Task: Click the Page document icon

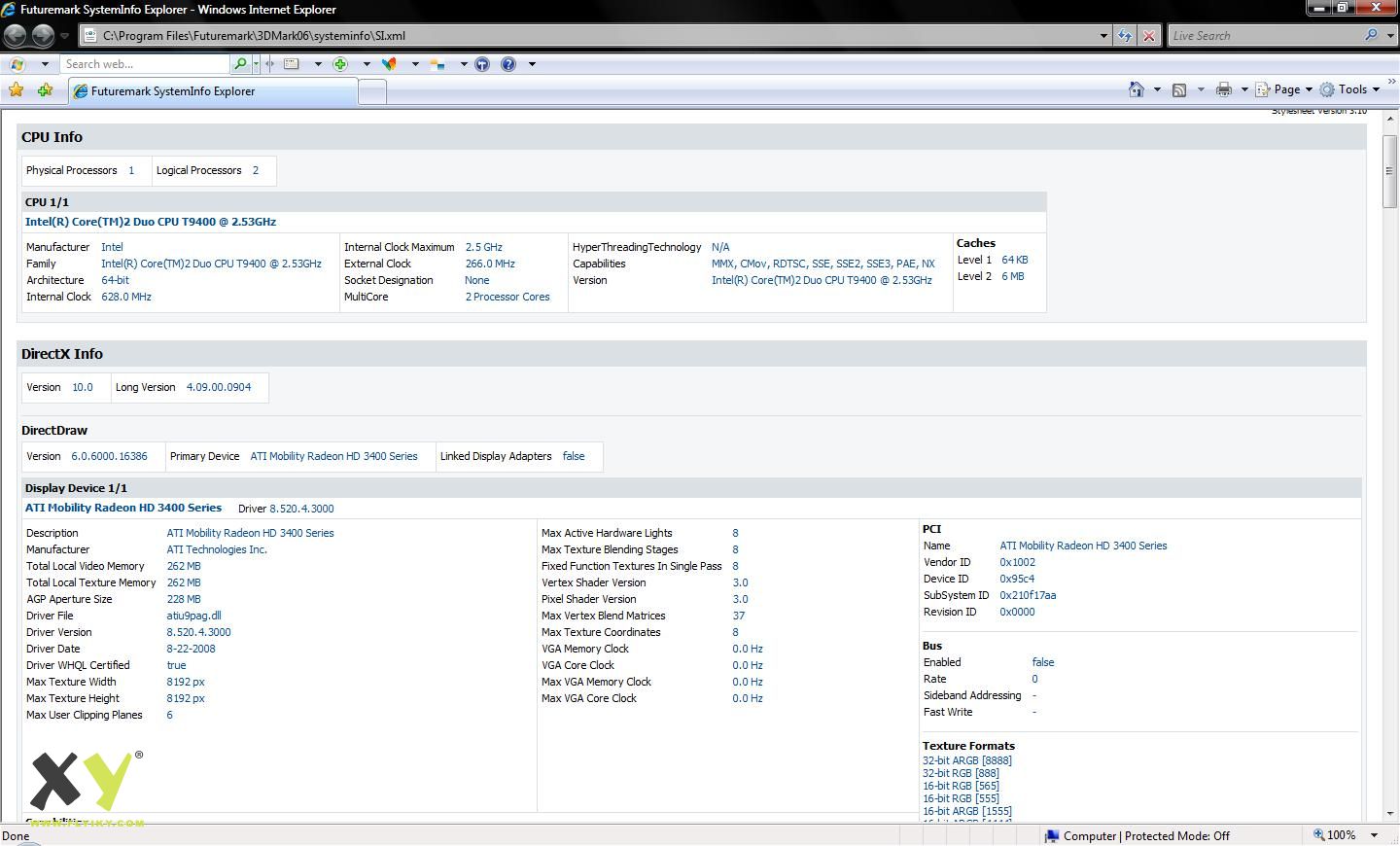Action: [x=1263, y=89]
